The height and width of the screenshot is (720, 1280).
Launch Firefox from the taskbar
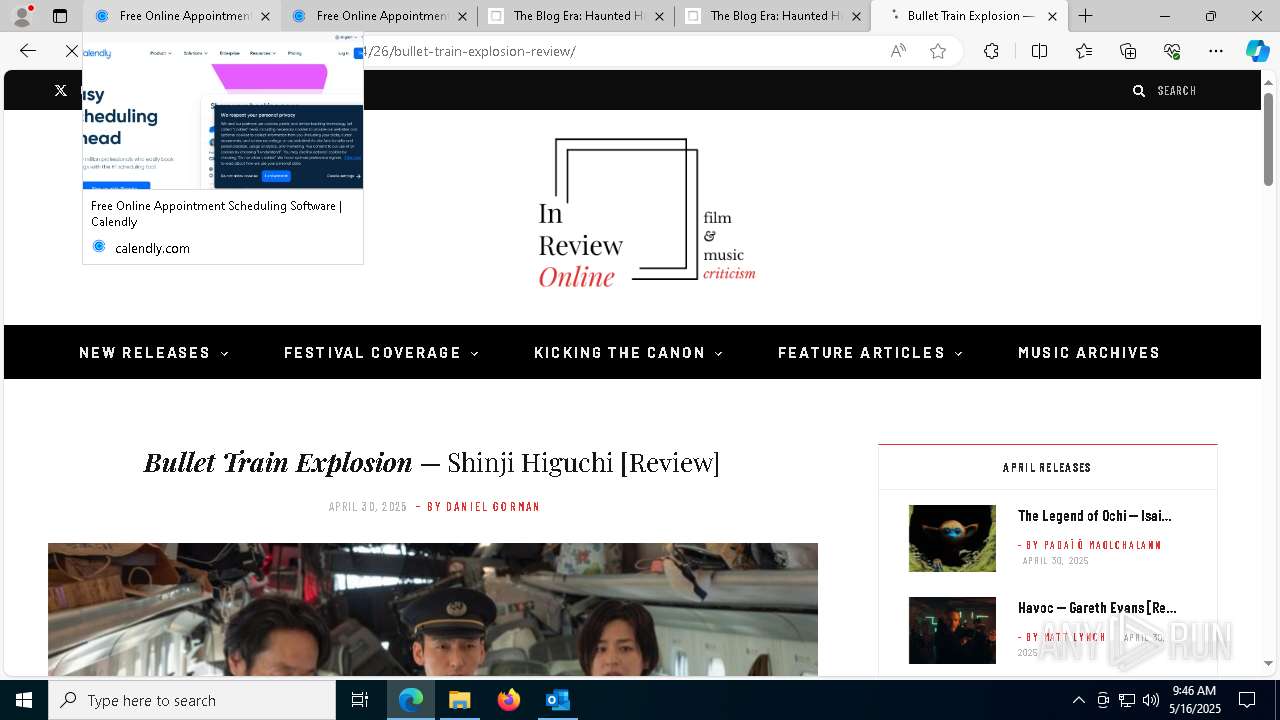(509, 700)
